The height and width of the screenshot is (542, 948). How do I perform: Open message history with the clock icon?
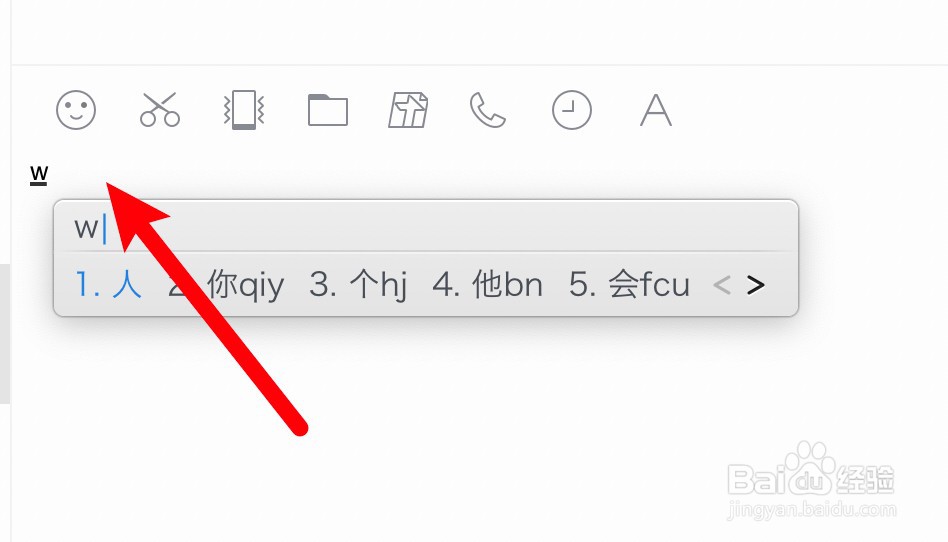click(x=571, y=110)
